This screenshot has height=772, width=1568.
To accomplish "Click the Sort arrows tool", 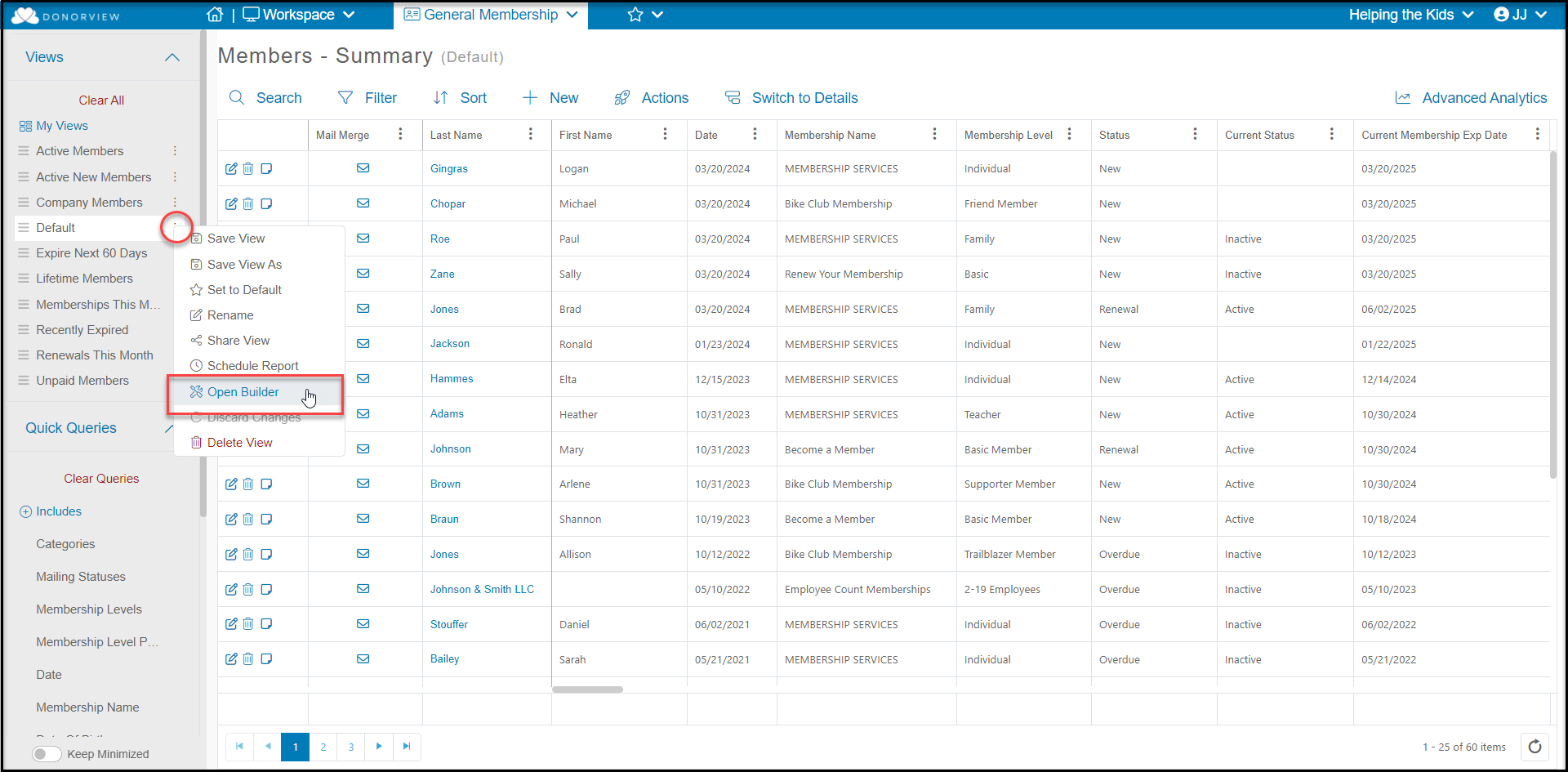I will click(460, 98).
